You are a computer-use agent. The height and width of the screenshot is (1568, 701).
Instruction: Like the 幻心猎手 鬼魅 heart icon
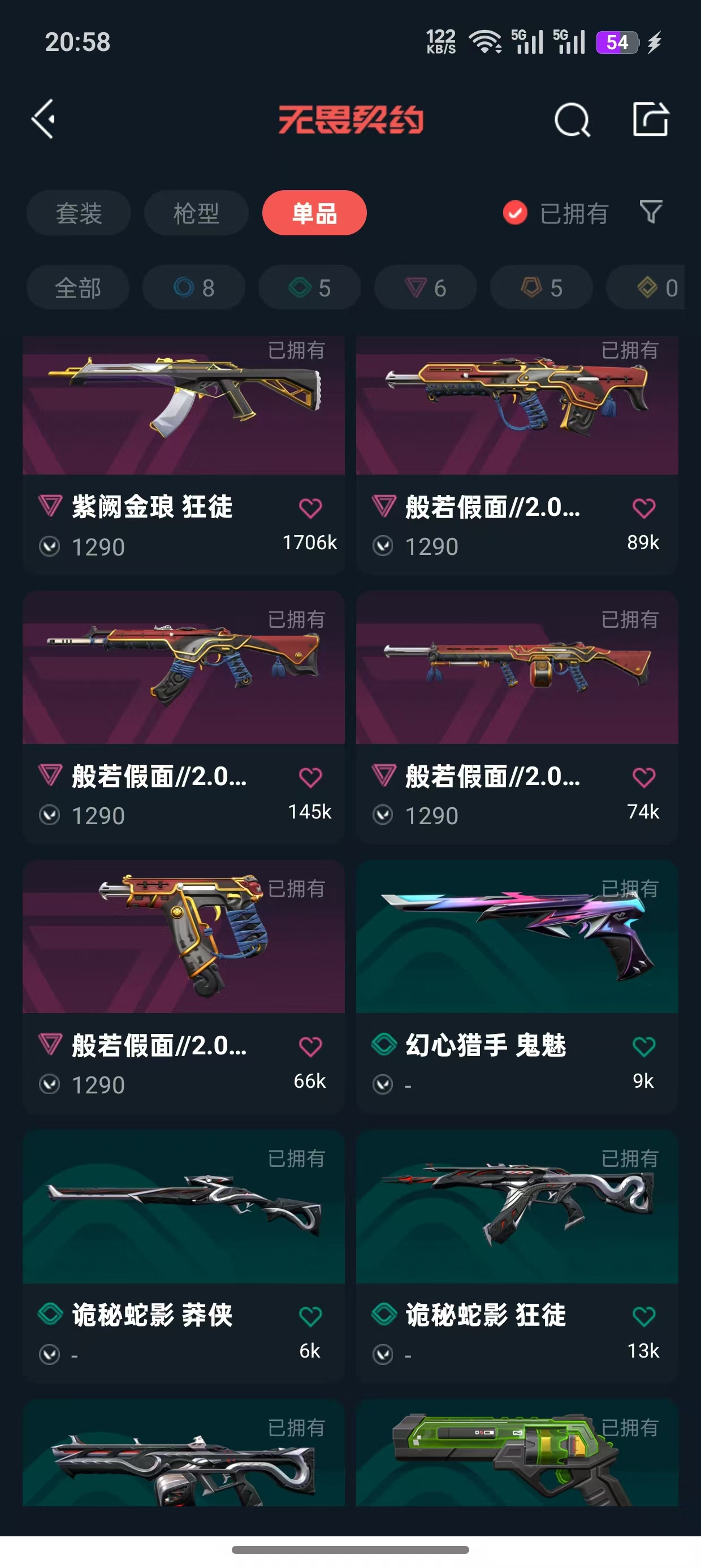click(x=644, y=1046)
